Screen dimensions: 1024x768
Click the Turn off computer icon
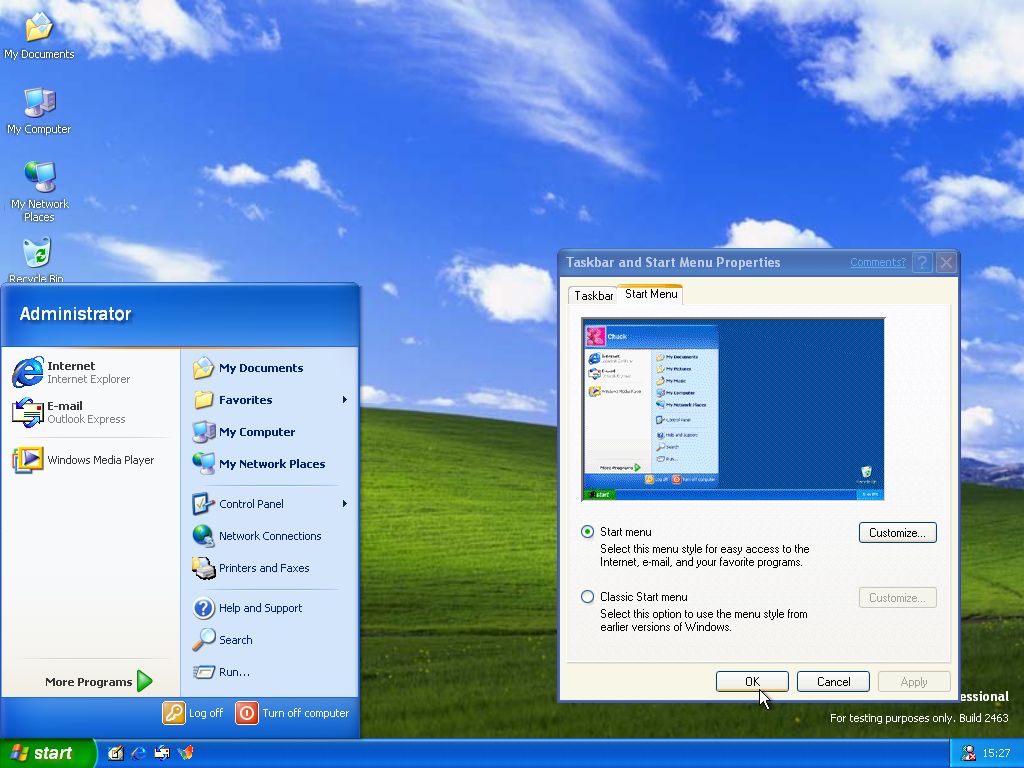[x=246, y=713]
